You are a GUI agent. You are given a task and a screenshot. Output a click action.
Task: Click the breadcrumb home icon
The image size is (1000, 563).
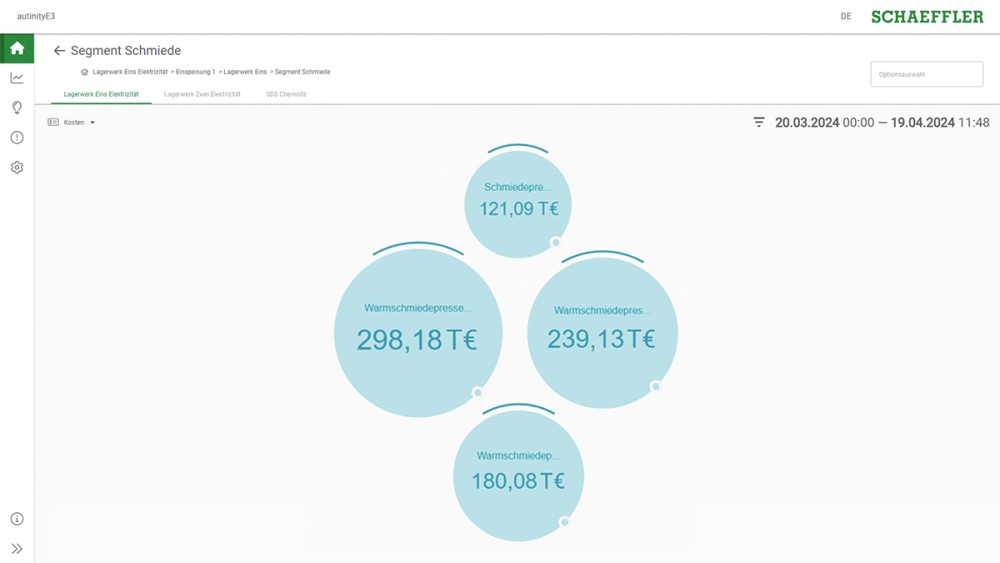coord(84,72)
